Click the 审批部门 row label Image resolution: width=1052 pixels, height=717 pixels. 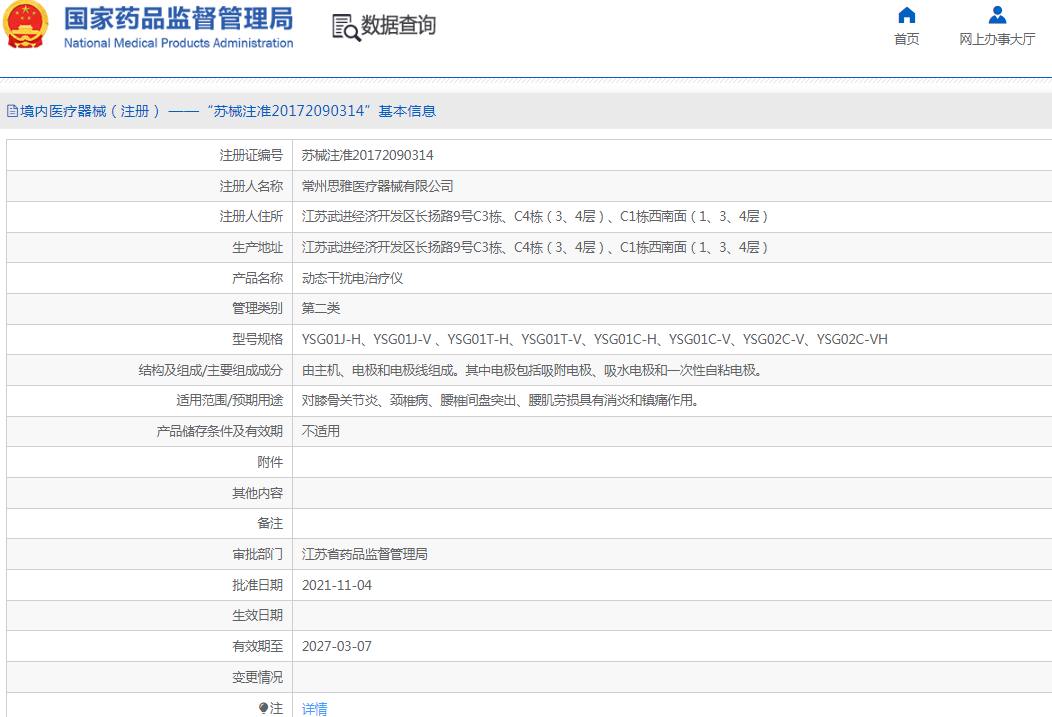tap(258, 554)
